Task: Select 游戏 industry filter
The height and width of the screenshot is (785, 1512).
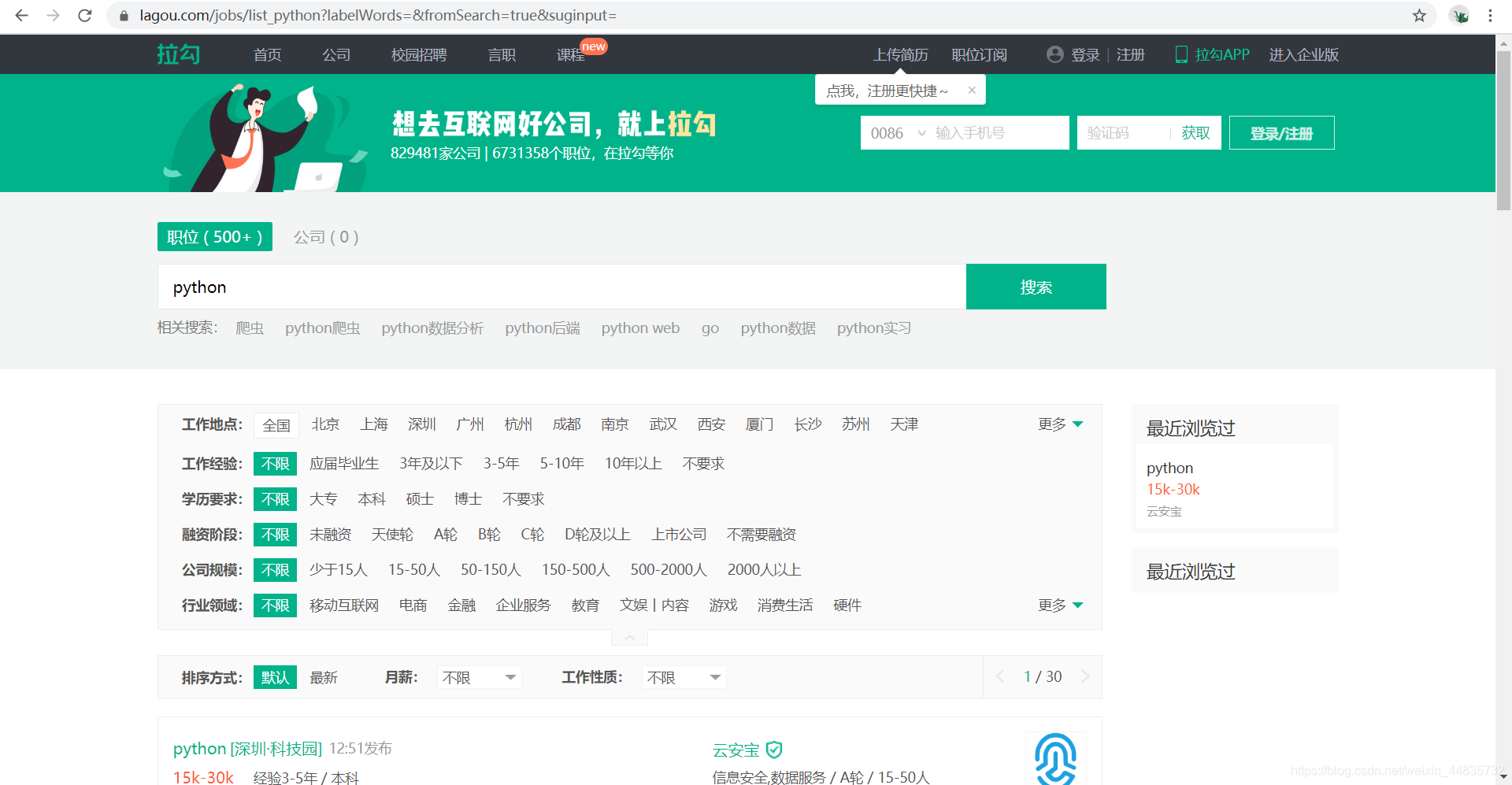Action: click(x=723, y=605)
